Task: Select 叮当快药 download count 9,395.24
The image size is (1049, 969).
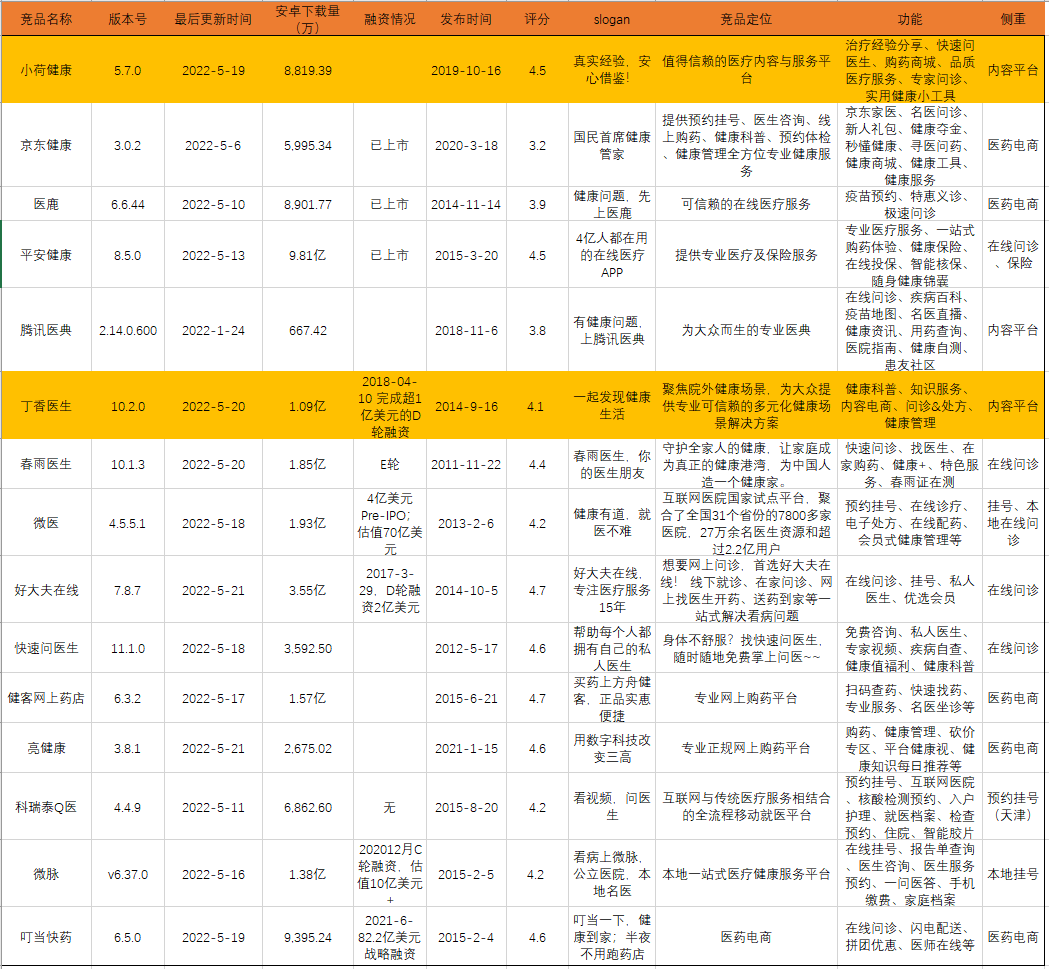Action: (308, 938)
